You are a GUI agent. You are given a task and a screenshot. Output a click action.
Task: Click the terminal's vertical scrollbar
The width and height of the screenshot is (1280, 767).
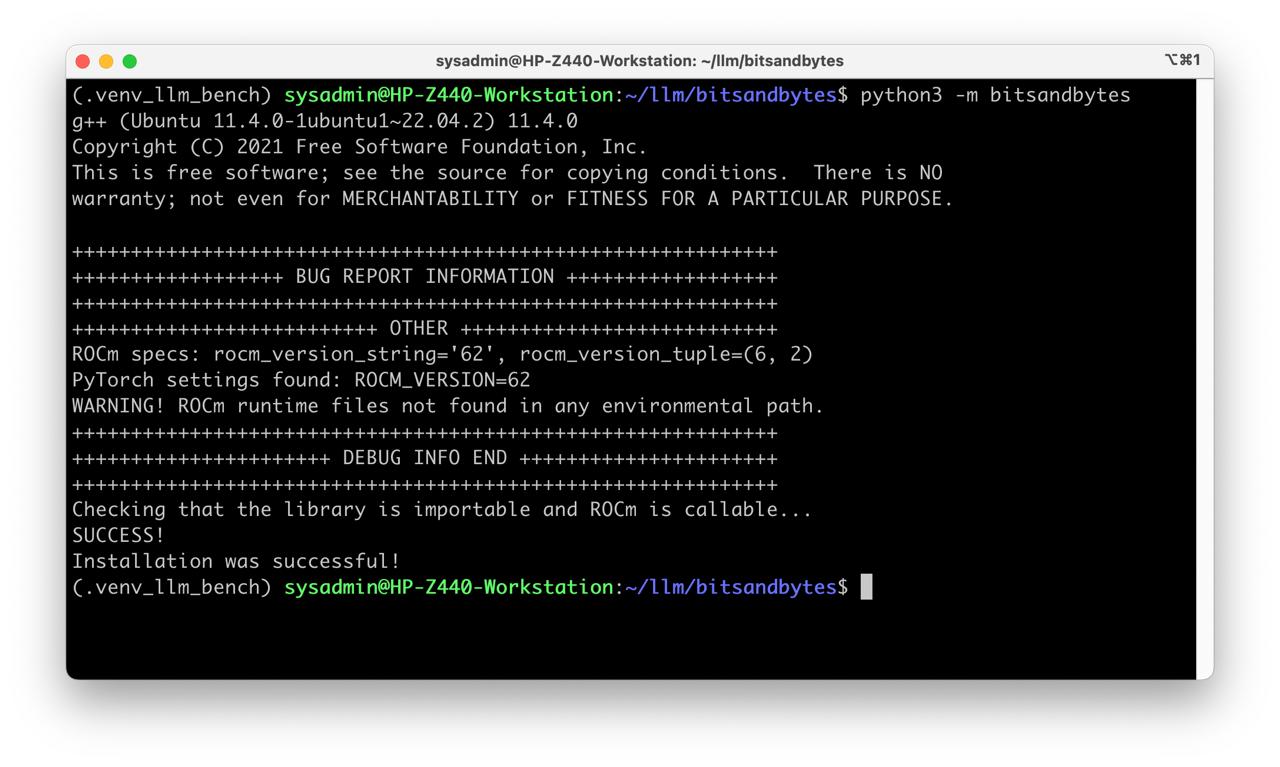point(1204,378)
